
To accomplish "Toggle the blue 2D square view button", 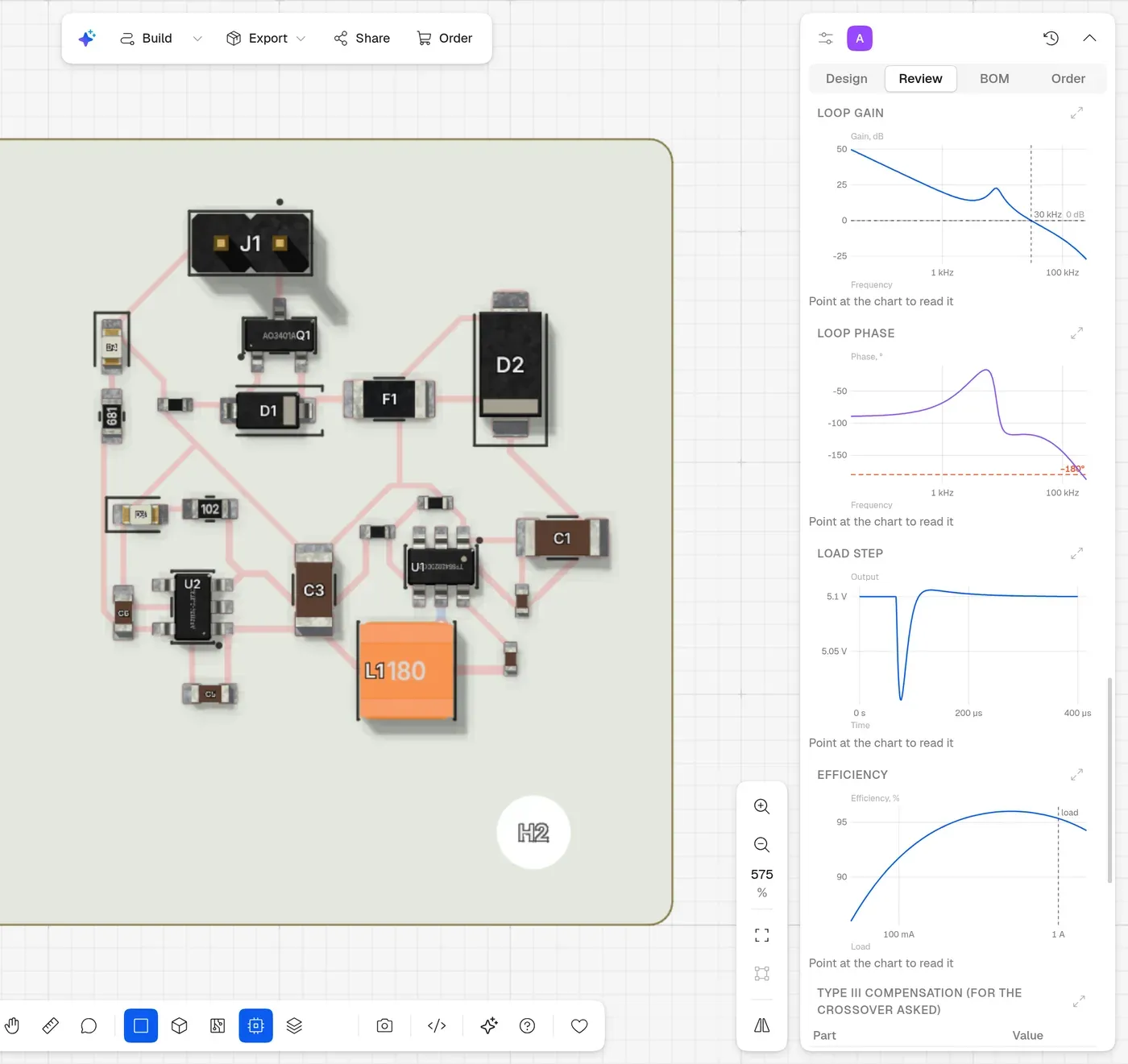I will pyautogui.click(x=141, y=1025).
